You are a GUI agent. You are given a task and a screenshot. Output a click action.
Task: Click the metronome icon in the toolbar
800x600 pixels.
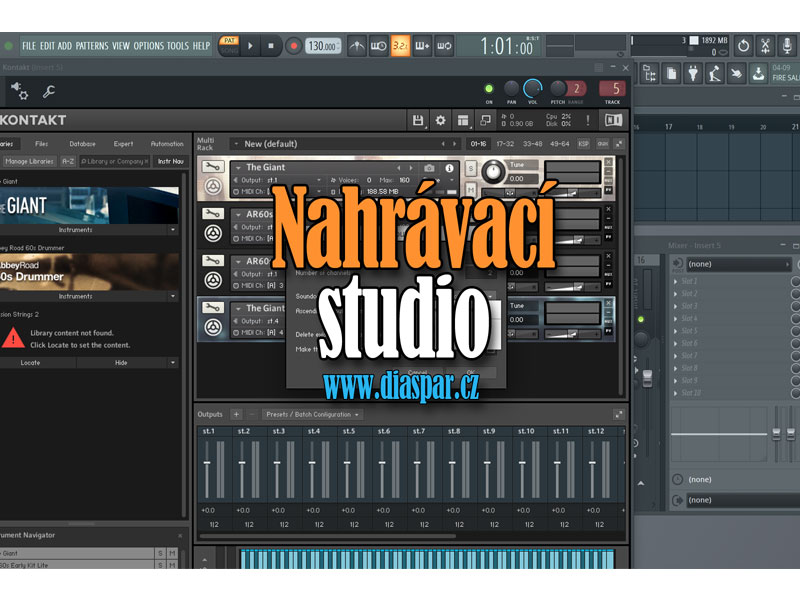[357, 45]
